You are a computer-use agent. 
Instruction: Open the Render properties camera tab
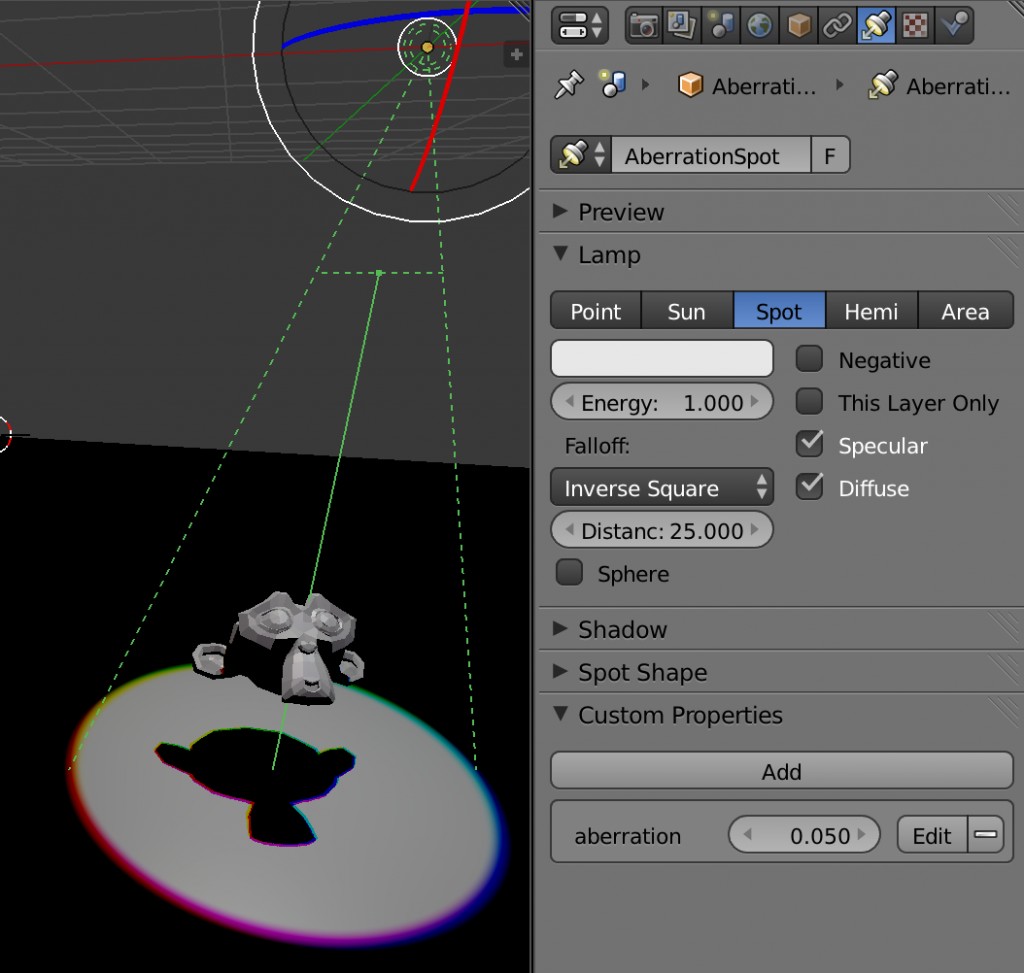pyautogui.click(x=643, y=26)
